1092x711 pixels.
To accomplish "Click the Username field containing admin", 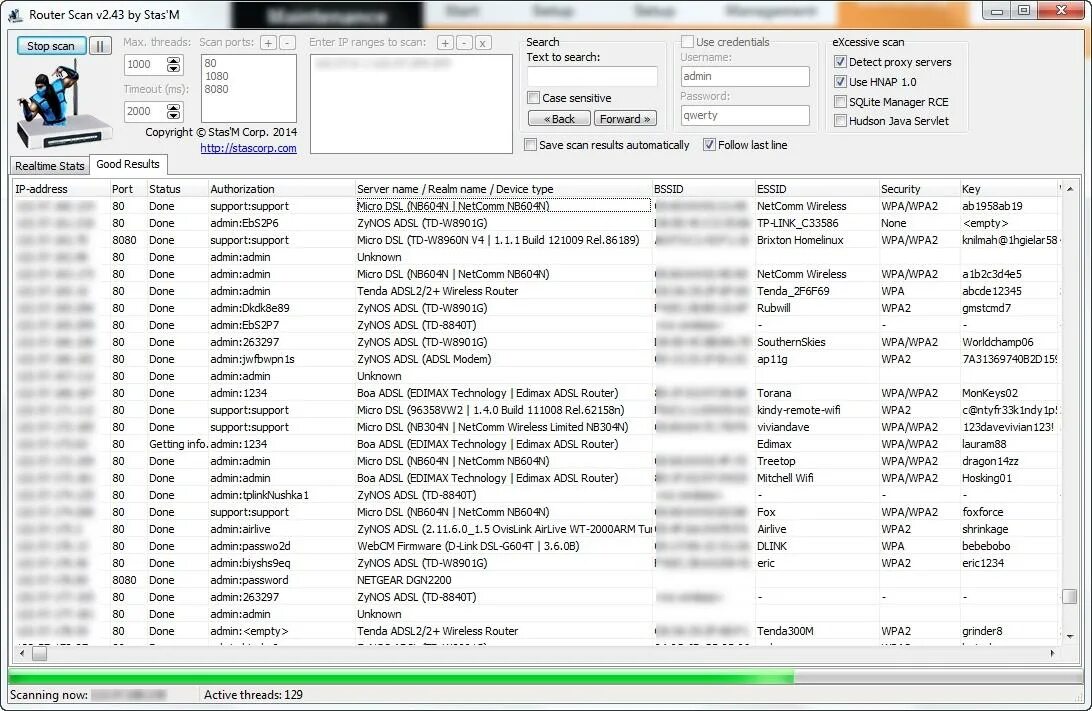I will [745, 77].
